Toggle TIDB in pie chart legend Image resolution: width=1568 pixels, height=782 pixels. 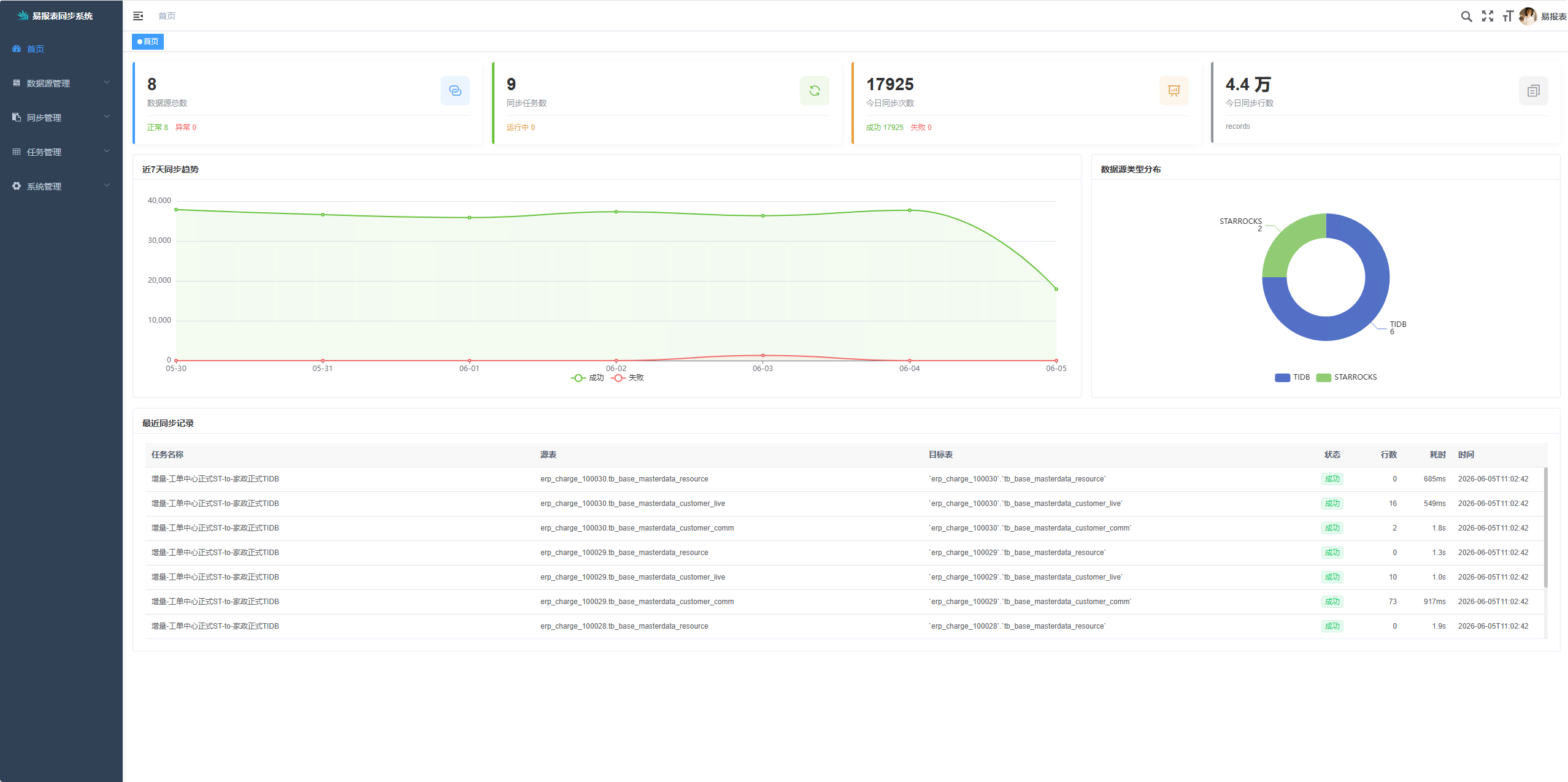click(1293, 377)
